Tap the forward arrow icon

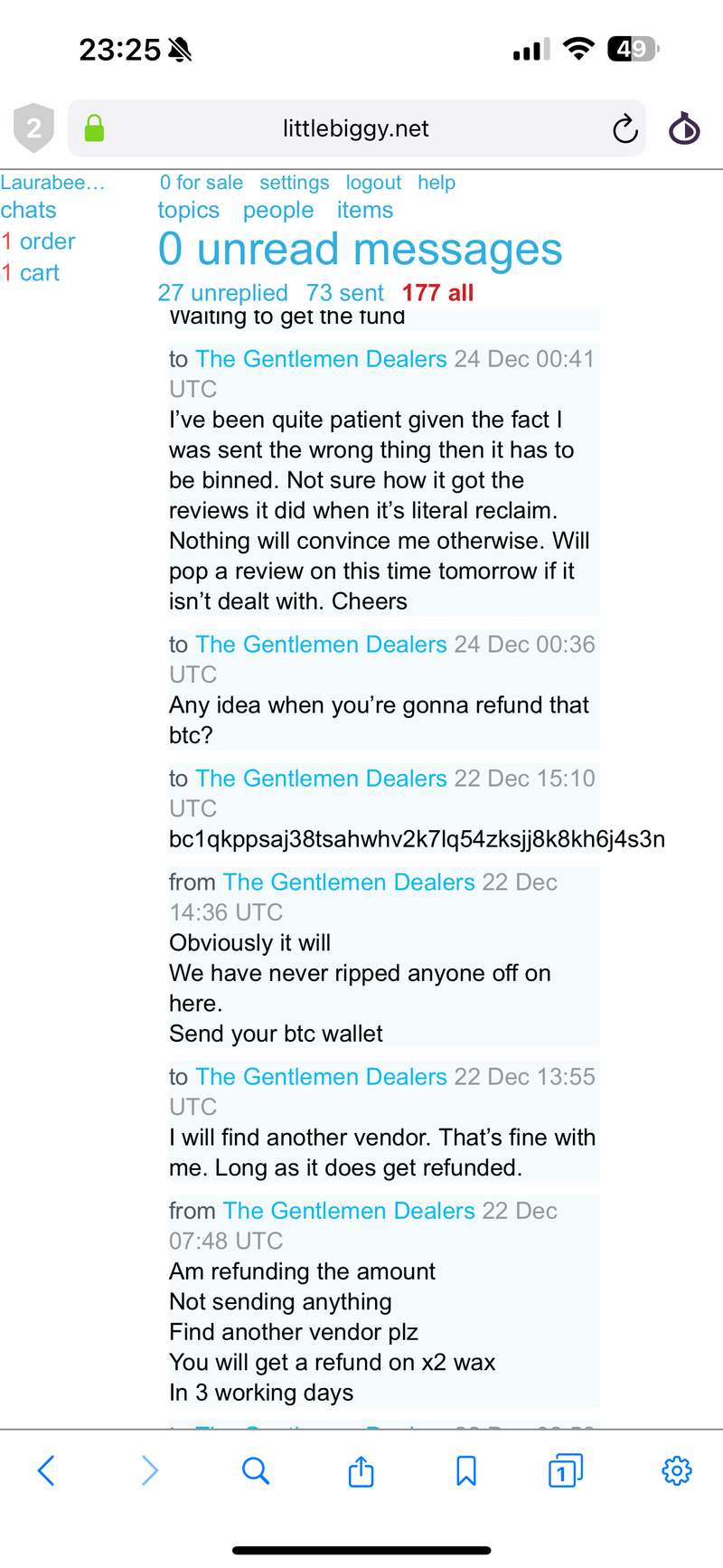pos(150,1470)
